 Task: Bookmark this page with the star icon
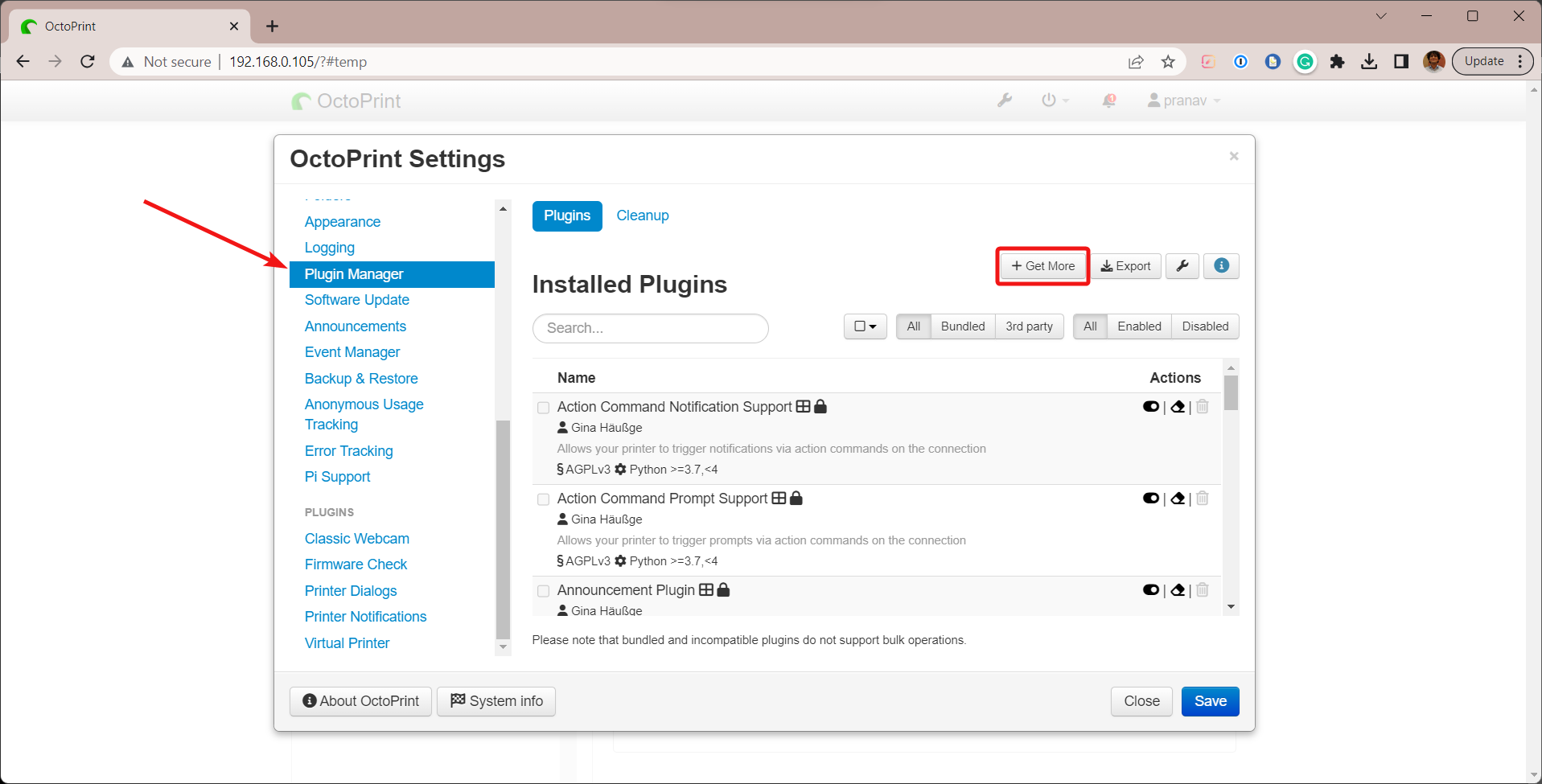[x=1168, y=62]
